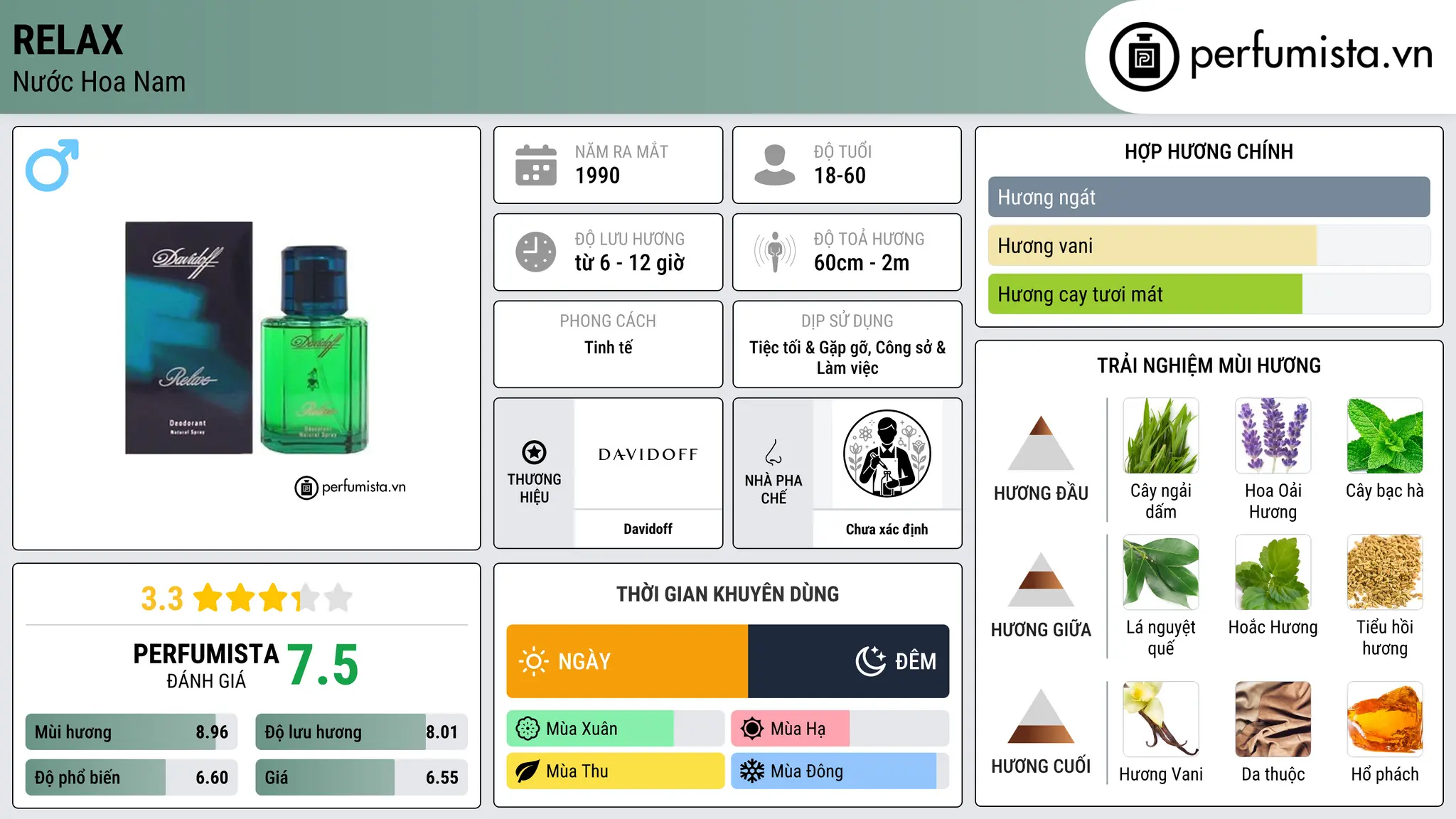Image resolution: width=1456 pixels, height=819 pixels.
Task: Click the Độ lưu hương 8.01 score bar
Action: coord(361,732)
